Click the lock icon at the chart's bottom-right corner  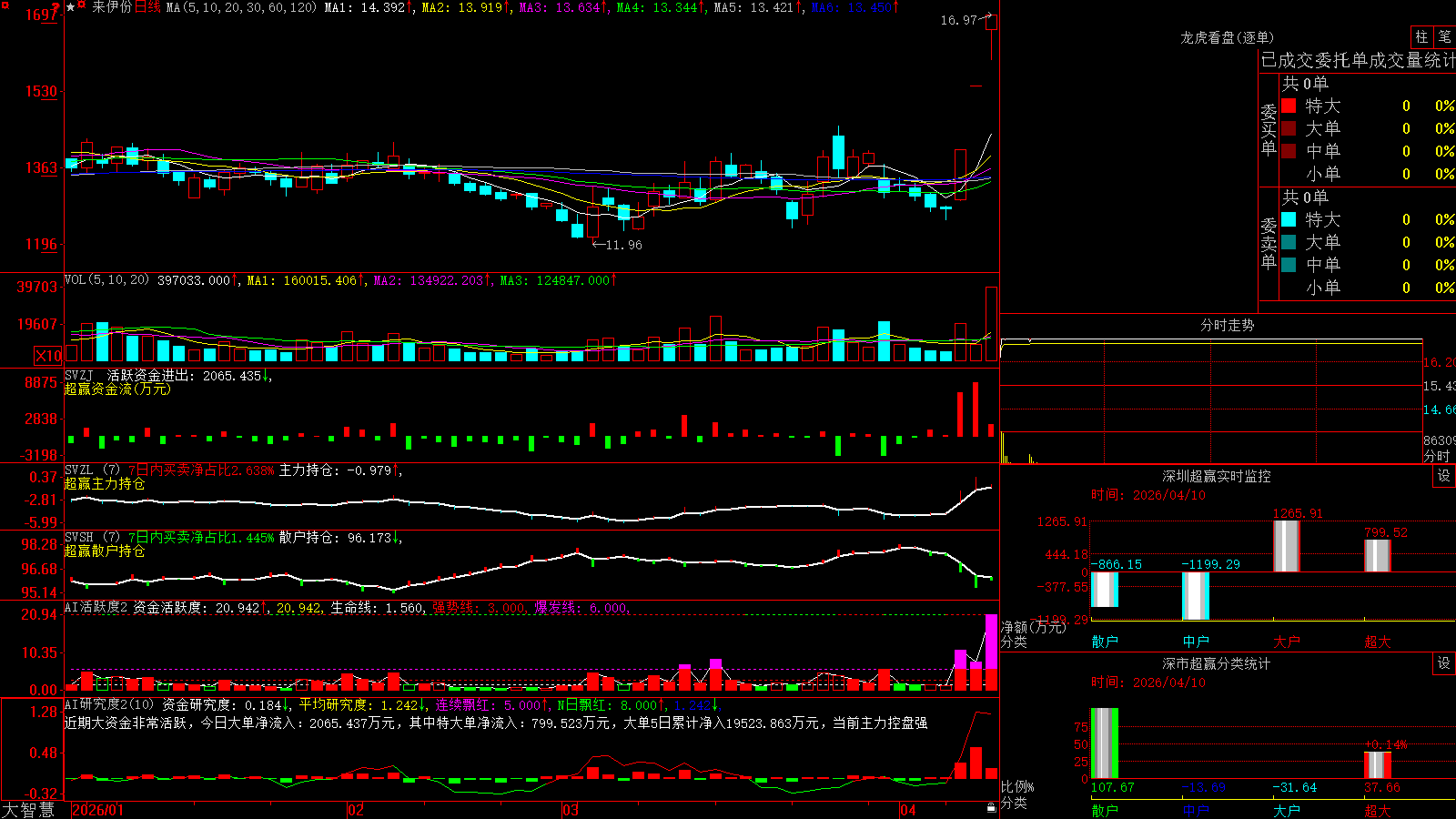coord(991,808)
